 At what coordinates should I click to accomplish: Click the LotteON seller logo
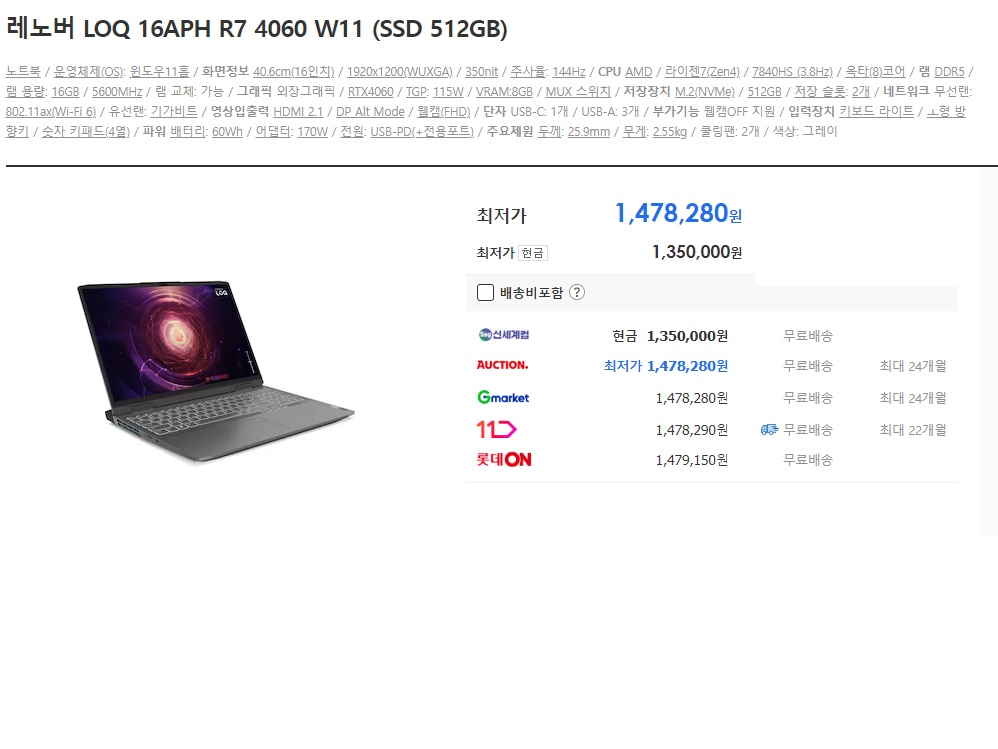pyautogui.click(x=503, y=459)
